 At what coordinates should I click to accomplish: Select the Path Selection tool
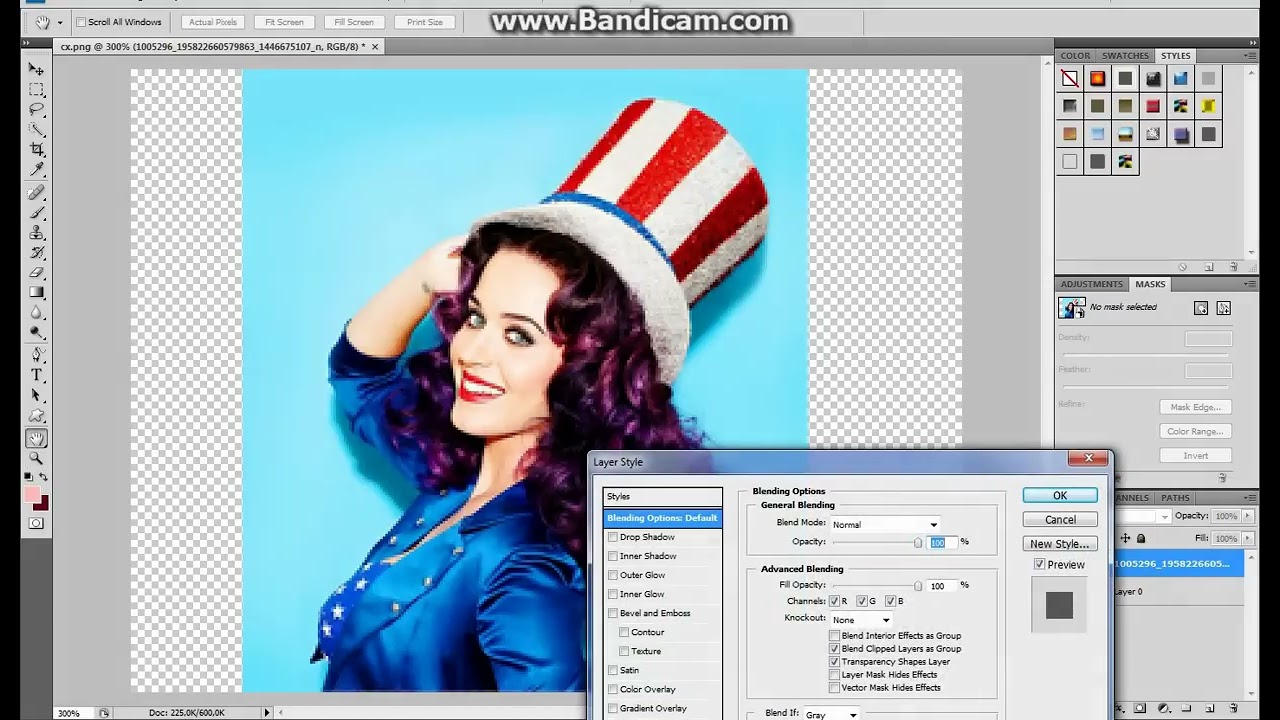pyautogui.click(x=36, y=395)
